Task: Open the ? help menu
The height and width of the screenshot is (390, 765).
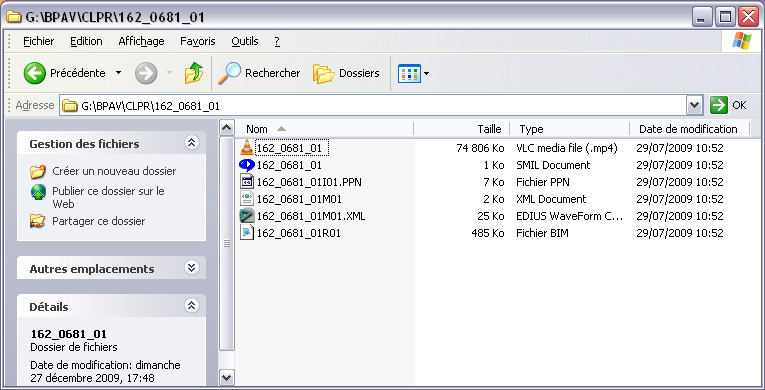Action: pos(277,41)
